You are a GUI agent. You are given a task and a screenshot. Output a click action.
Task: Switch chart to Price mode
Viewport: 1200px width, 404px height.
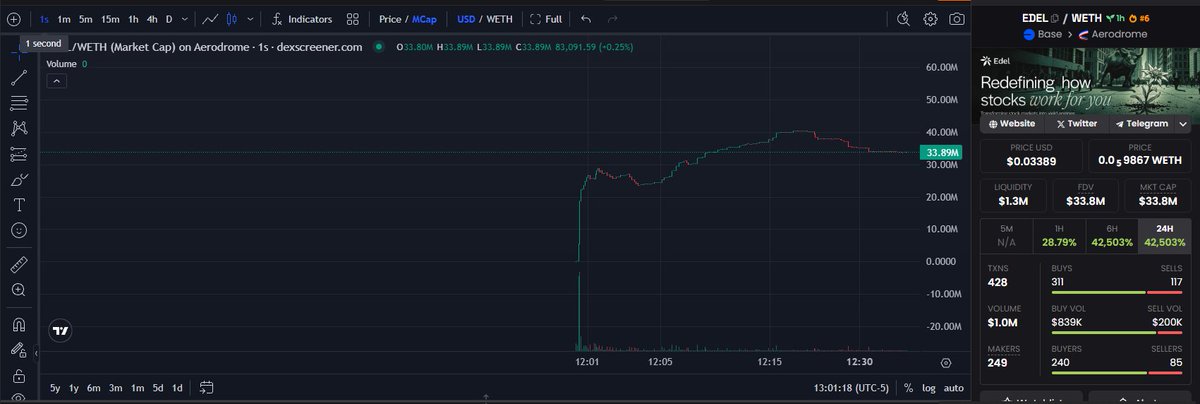(390, 18)
